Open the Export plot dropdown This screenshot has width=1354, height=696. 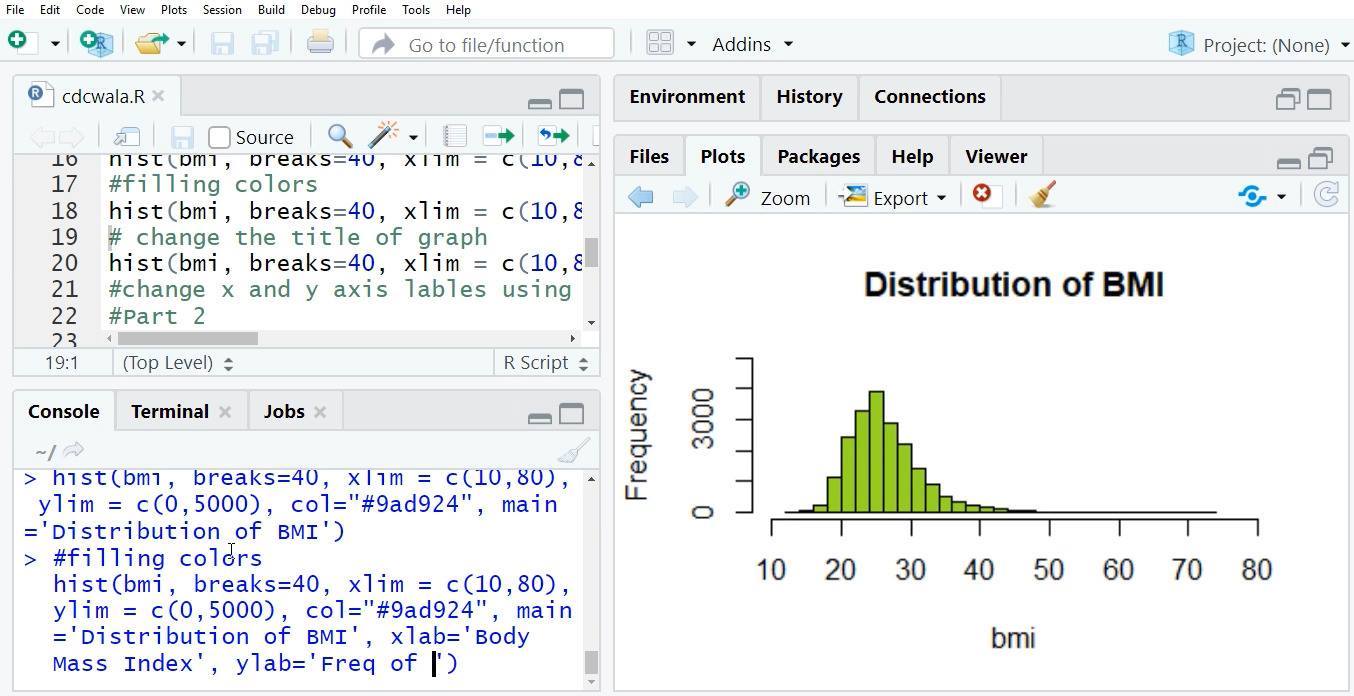(x=893, y=197)
